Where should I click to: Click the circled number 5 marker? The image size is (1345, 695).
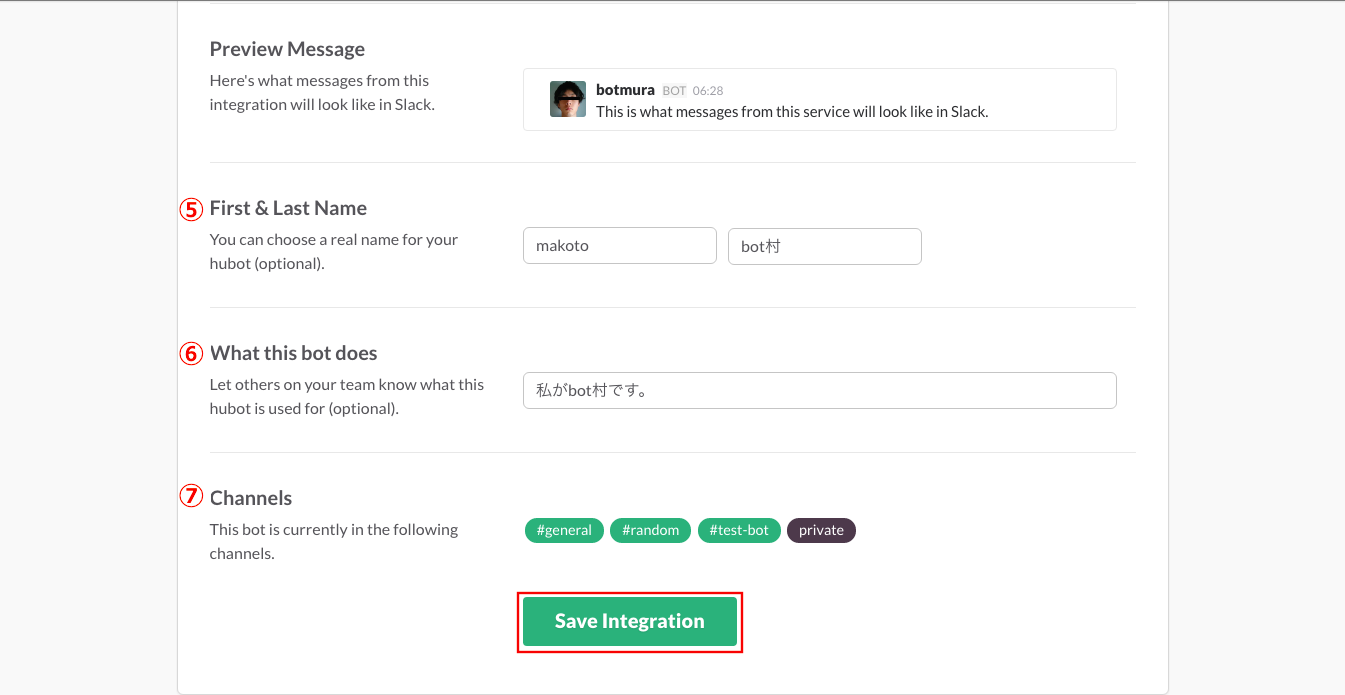191,209
